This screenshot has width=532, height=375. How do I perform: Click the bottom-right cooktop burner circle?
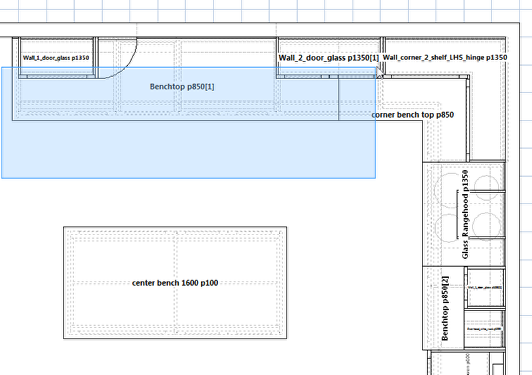click(x=486, y=226)
